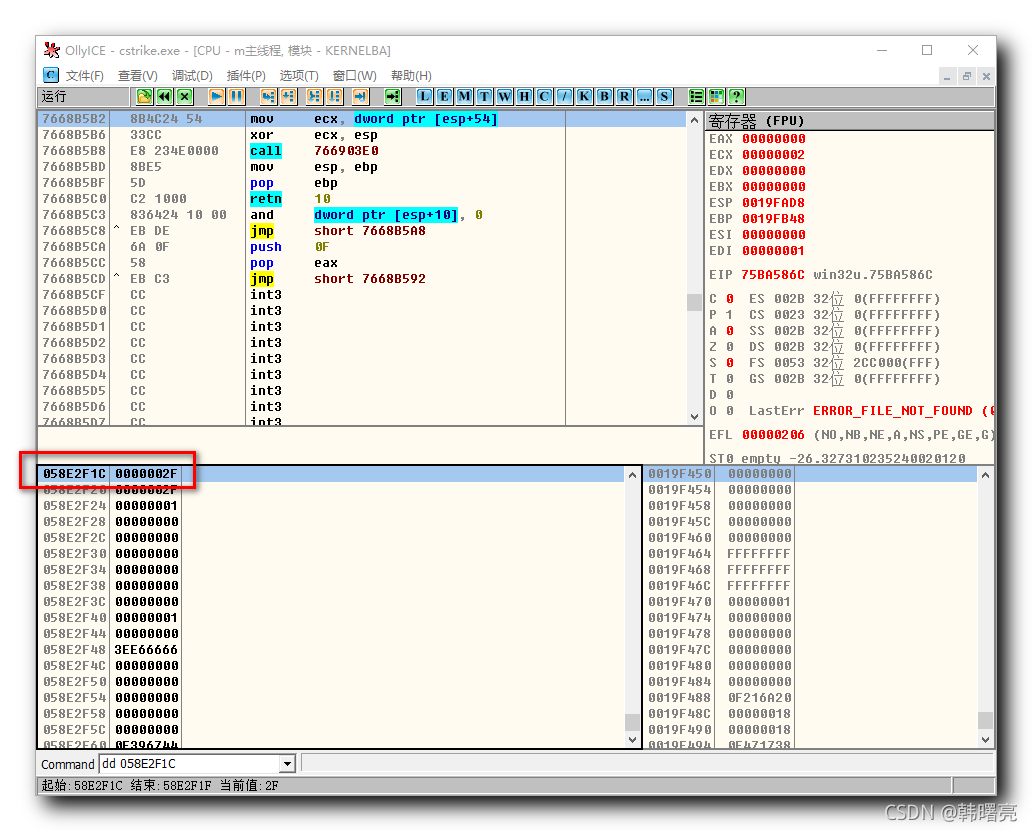
Task: Click the dump pane scroll up arrow
Action: pos(632,475)
